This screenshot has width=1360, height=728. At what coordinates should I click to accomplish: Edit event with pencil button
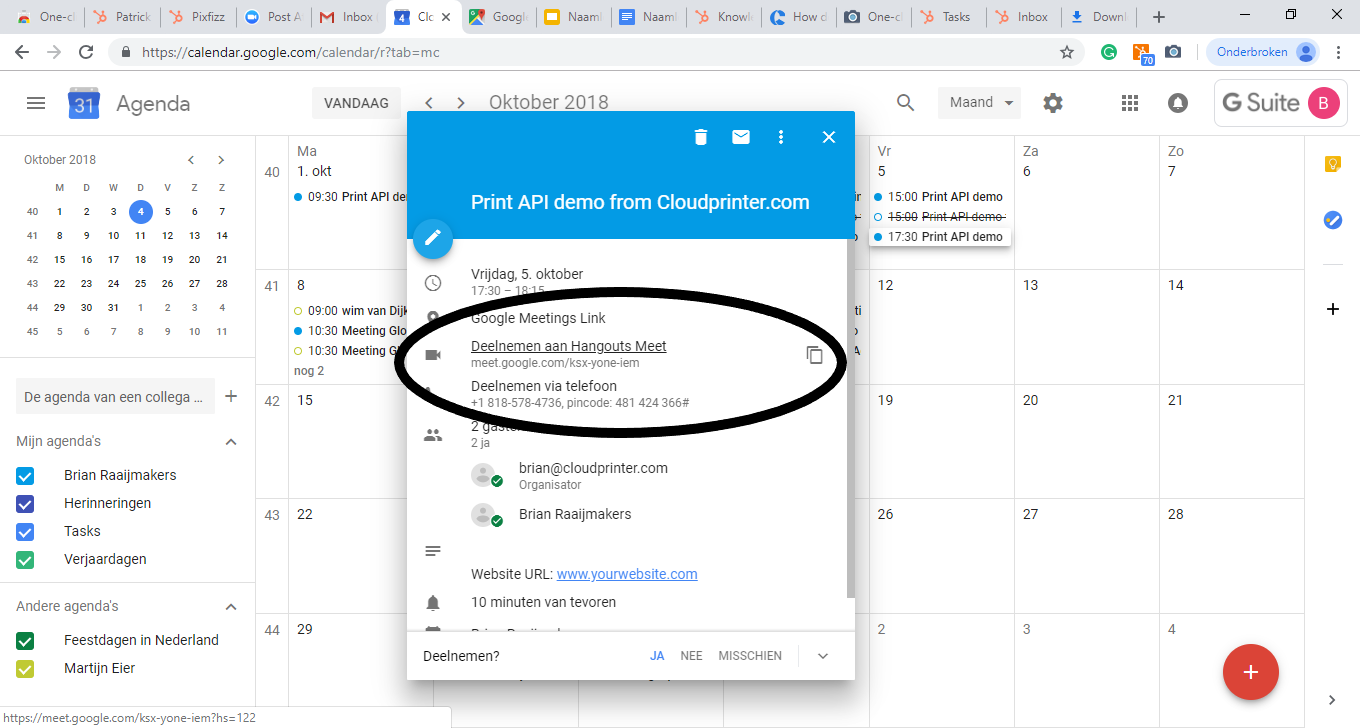coord(433,238)
